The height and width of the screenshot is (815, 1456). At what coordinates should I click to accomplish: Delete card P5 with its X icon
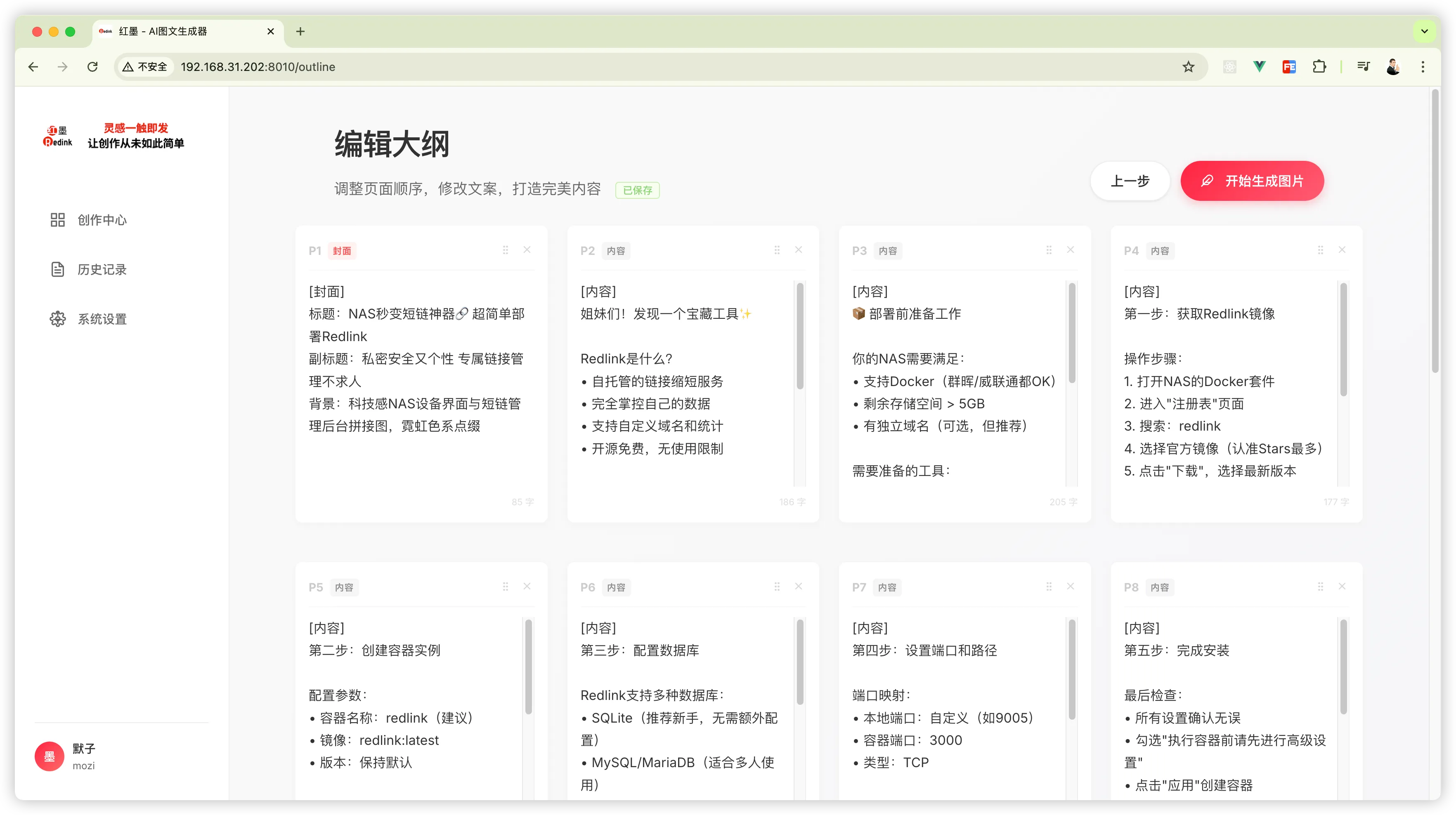[527, 586]
